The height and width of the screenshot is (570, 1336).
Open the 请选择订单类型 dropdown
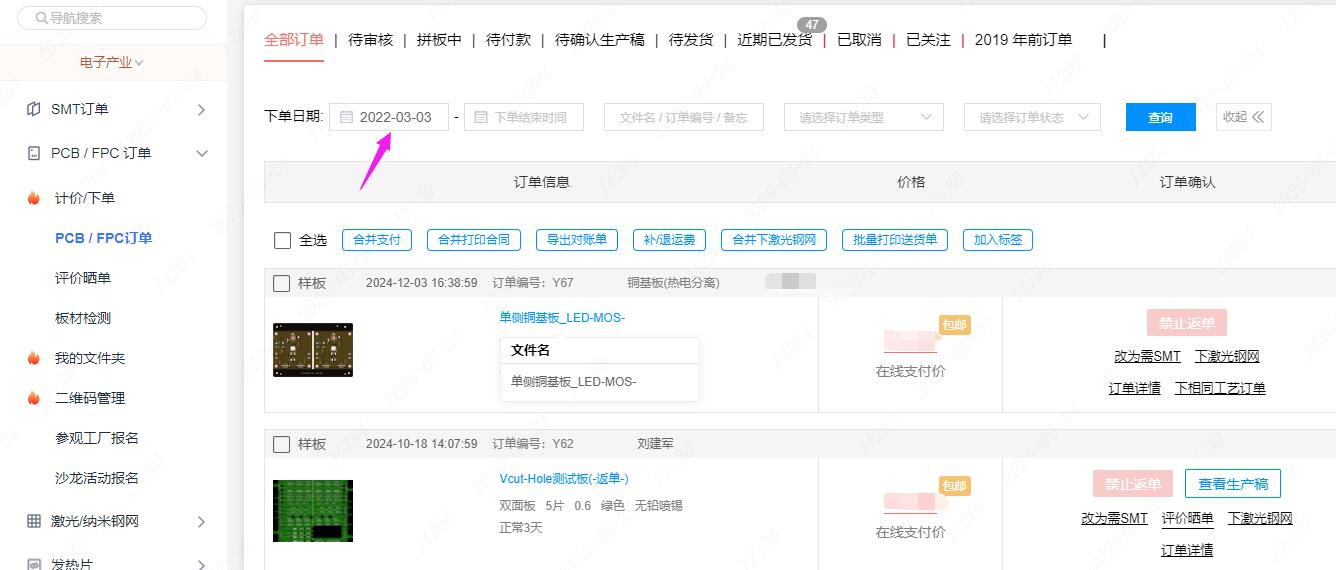tap(863, 117)
